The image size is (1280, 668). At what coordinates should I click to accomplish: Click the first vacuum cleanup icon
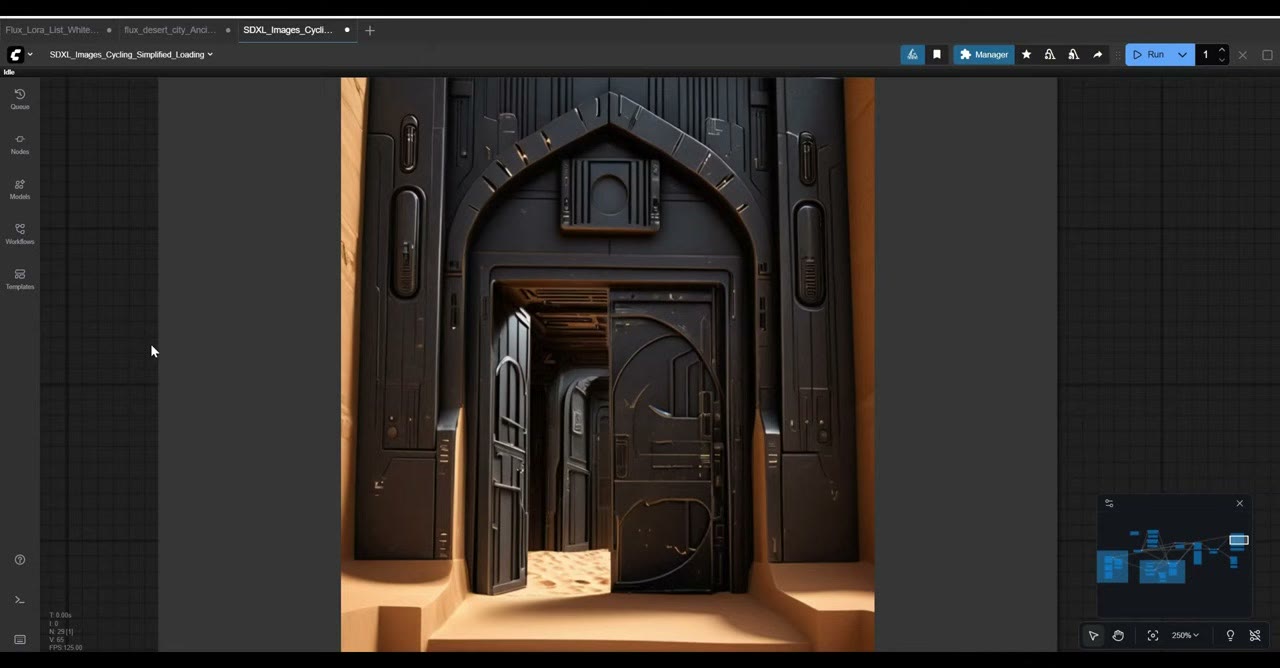[1050, 55]
